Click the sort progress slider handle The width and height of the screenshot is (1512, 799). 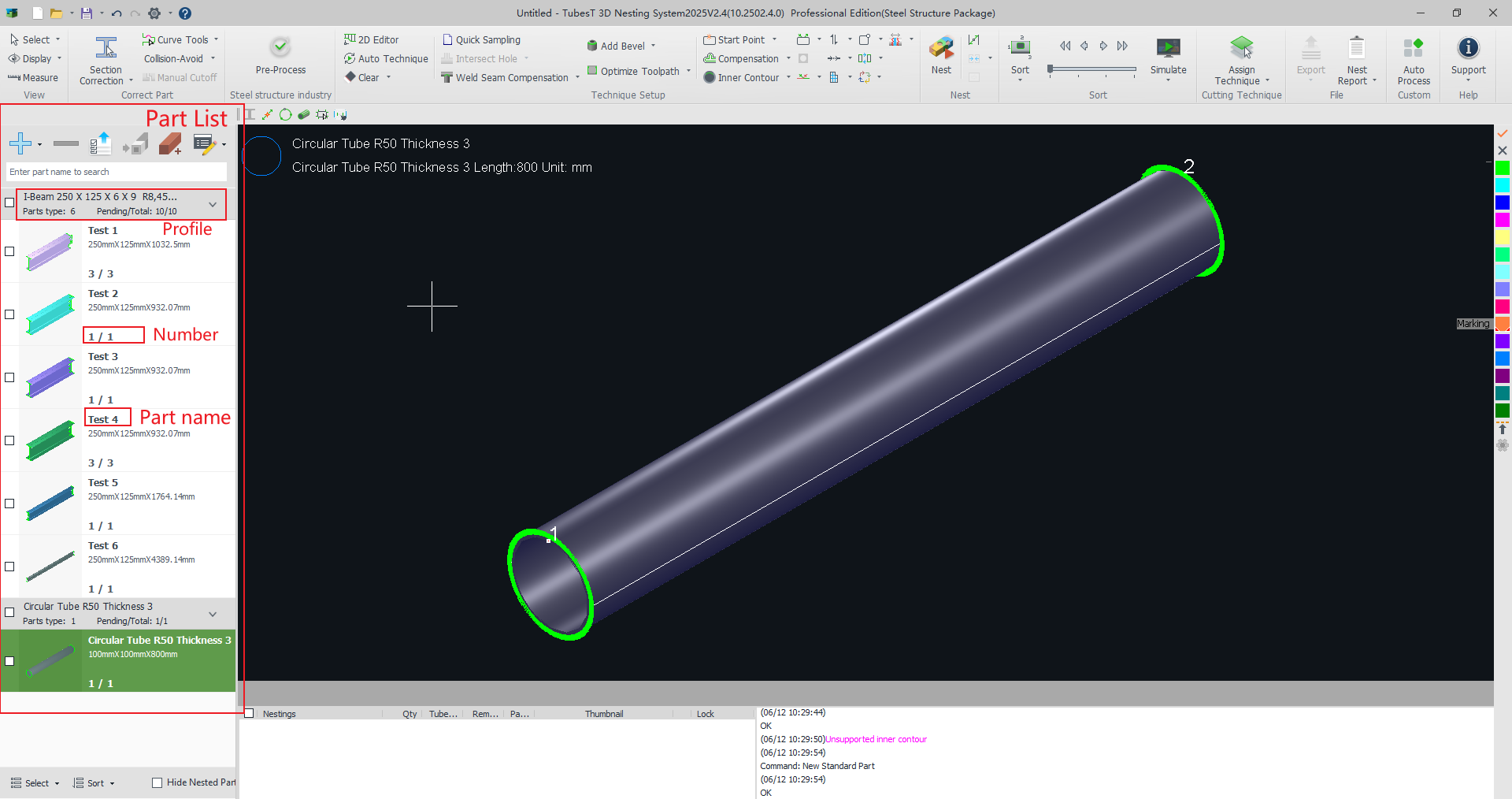click(1050, 69)
